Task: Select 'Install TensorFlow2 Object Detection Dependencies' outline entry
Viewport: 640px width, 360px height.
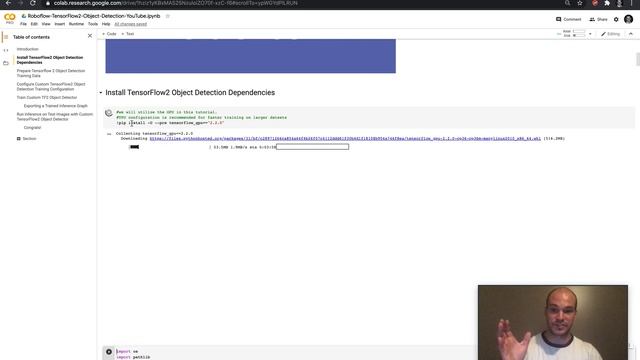Action: (50, 60)
